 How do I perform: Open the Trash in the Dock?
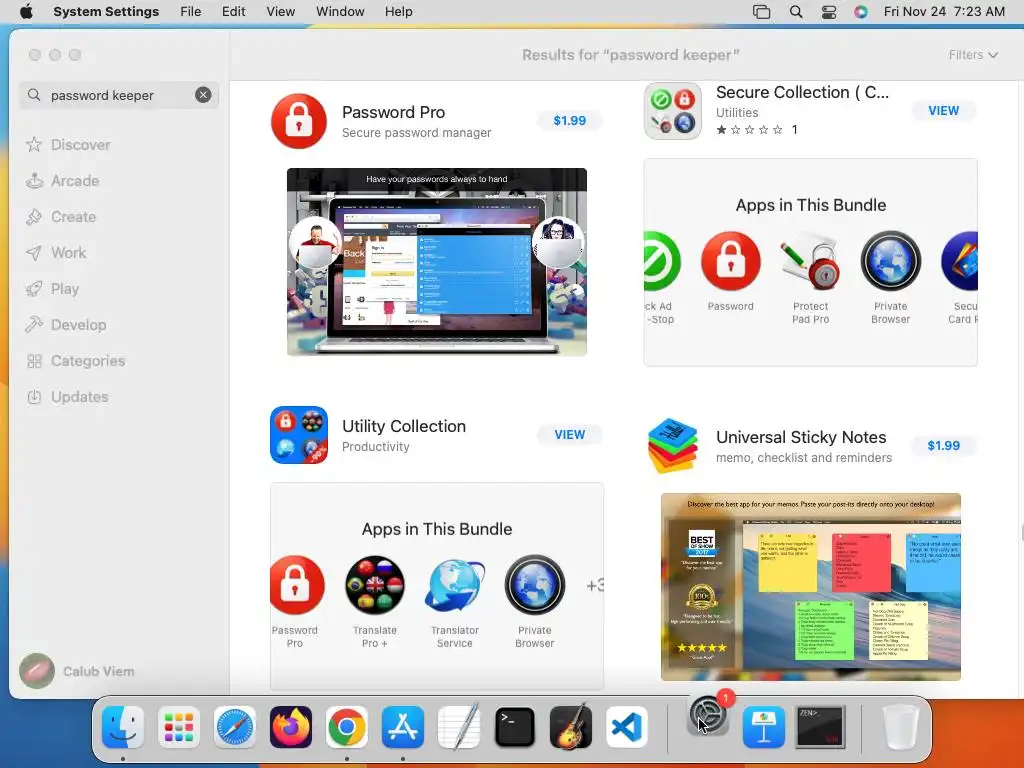[x=901, y=726]
